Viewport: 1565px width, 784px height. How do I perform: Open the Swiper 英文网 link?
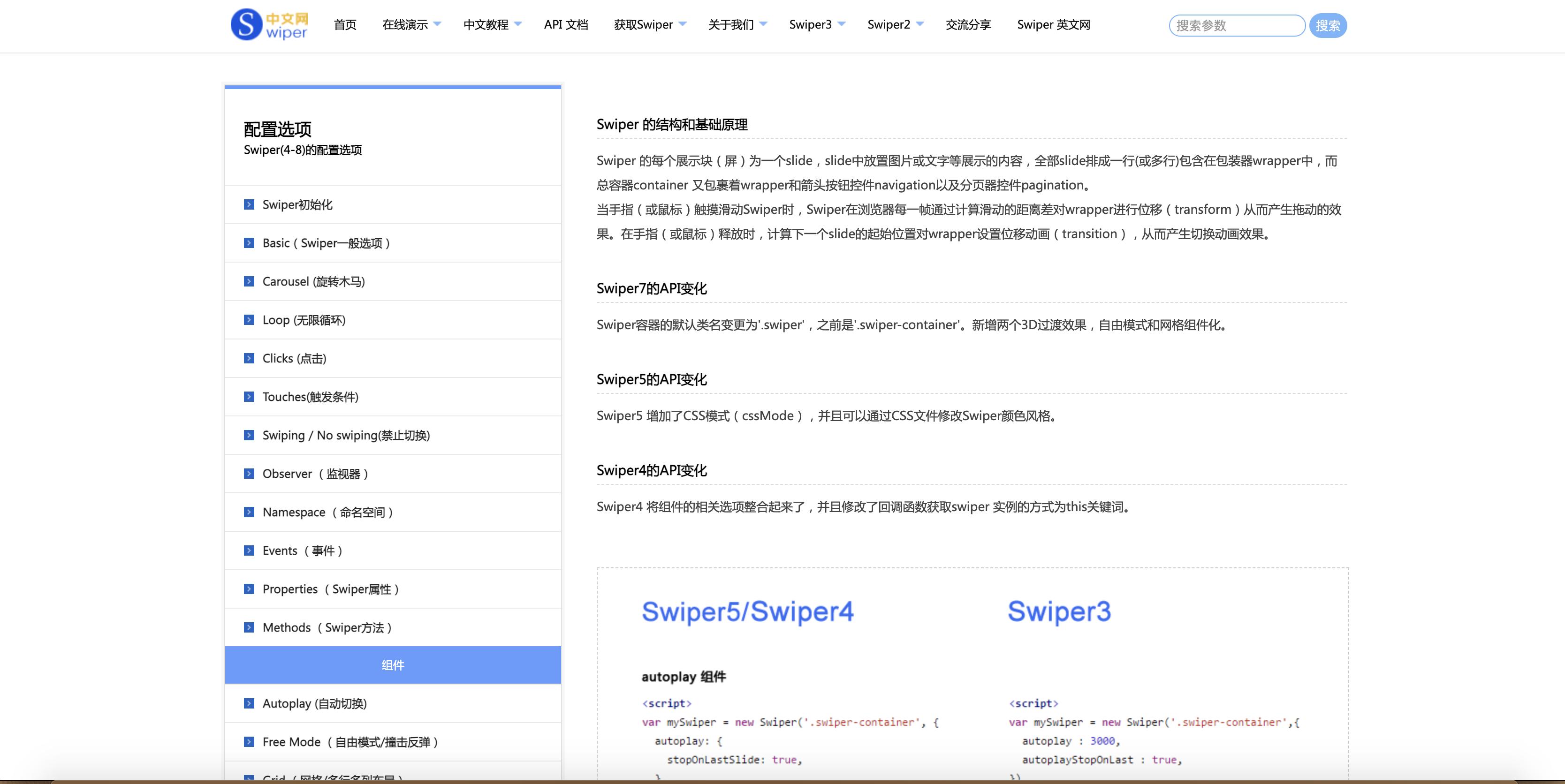(1054, 25)
